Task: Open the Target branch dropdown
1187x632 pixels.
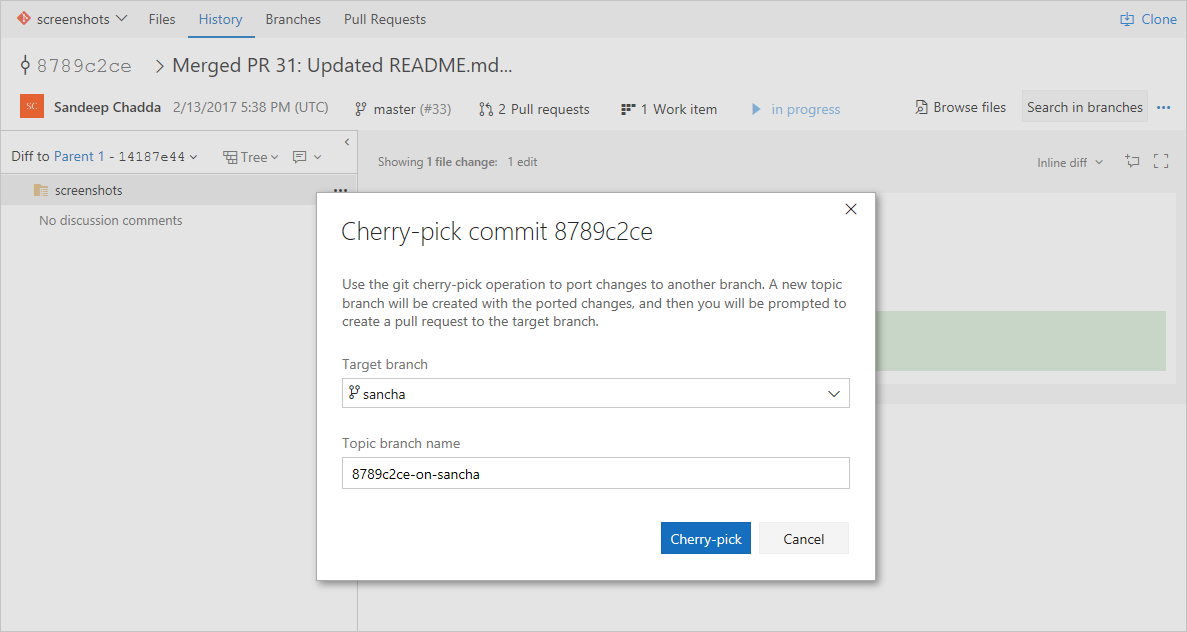Action: tap(596, 393)
